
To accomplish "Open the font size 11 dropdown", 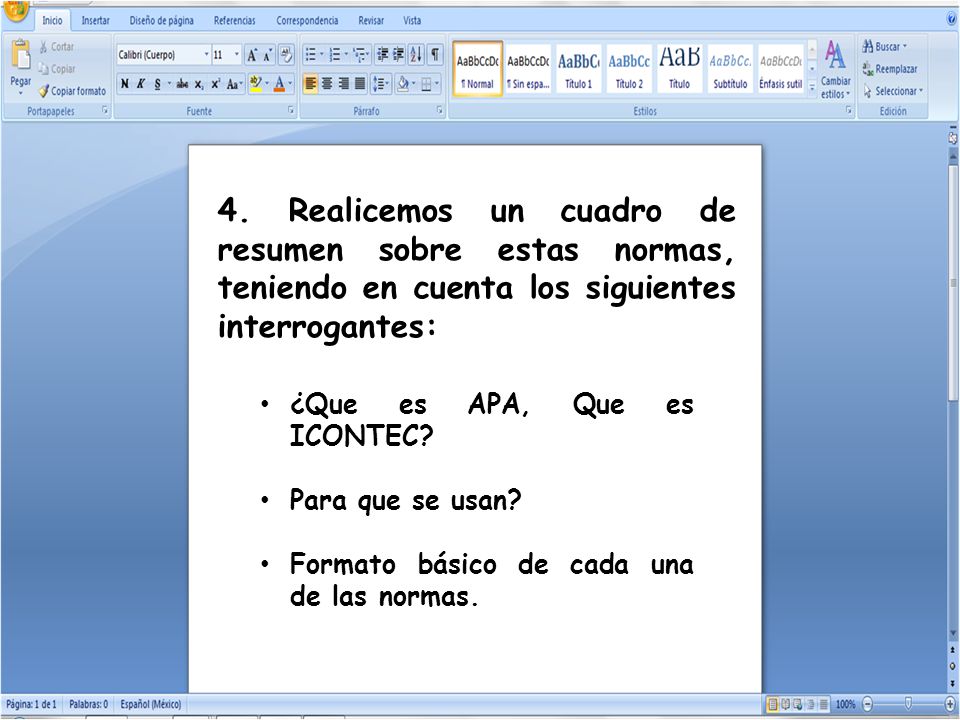I will coord(237,55).
